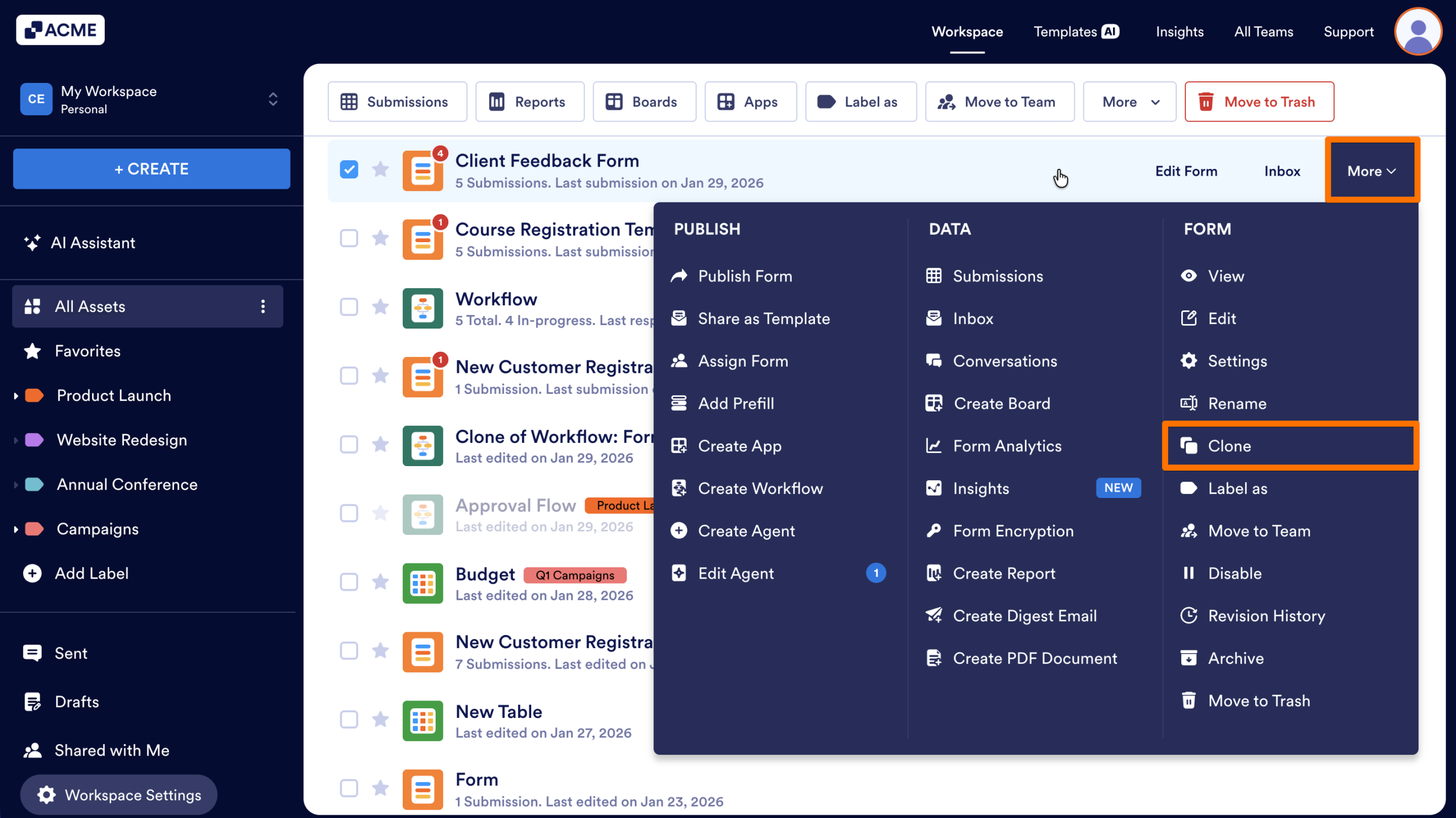Star the Workflow asset as favorite
Screen dimensions: 1456x818
pos(380,307)
